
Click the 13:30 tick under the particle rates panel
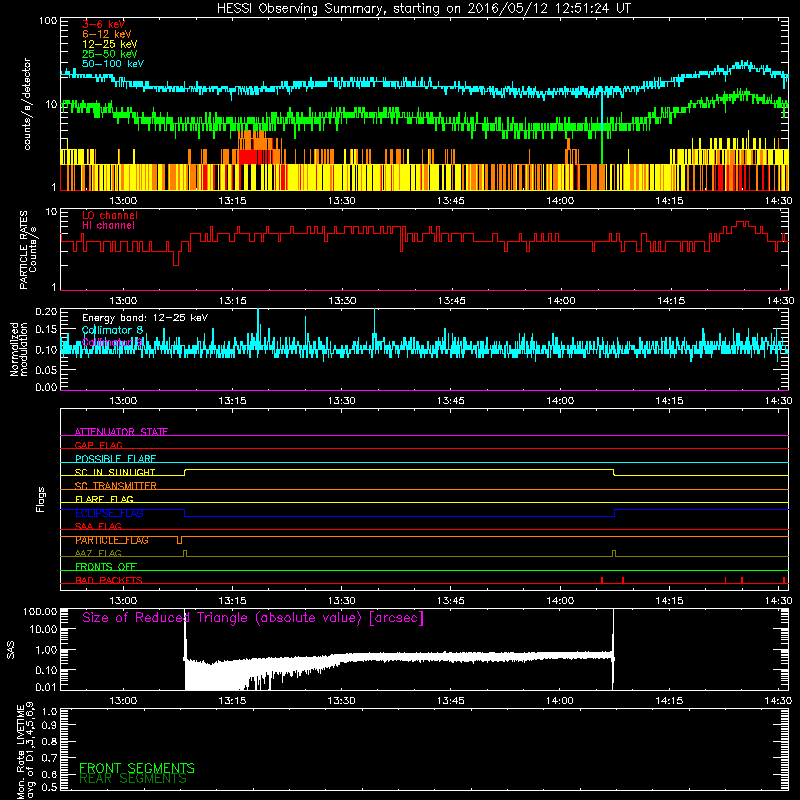pyautogui.click(x=342, y=301)
